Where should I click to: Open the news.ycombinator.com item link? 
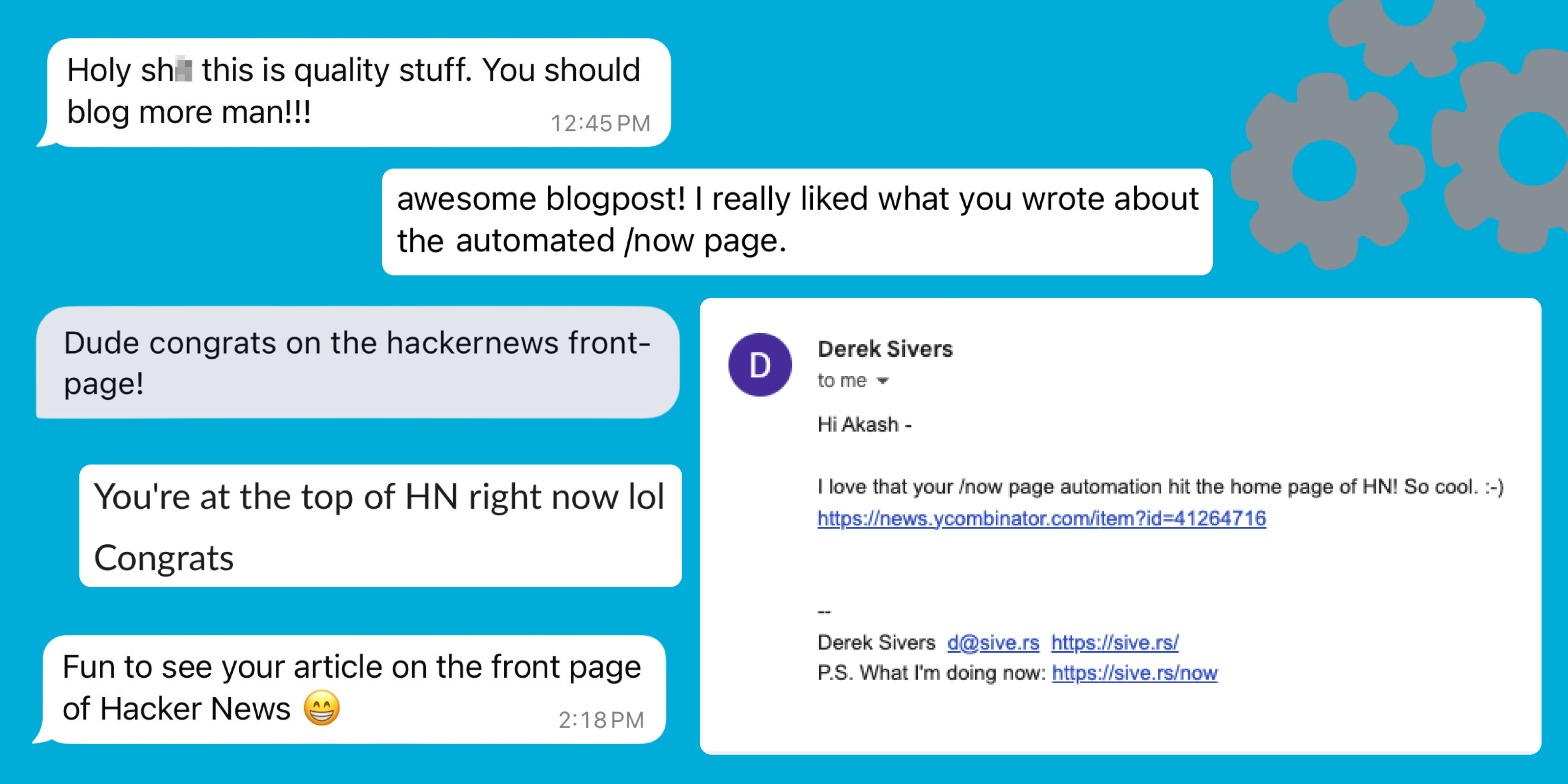pyautogui.click(x=1041, y=518)
